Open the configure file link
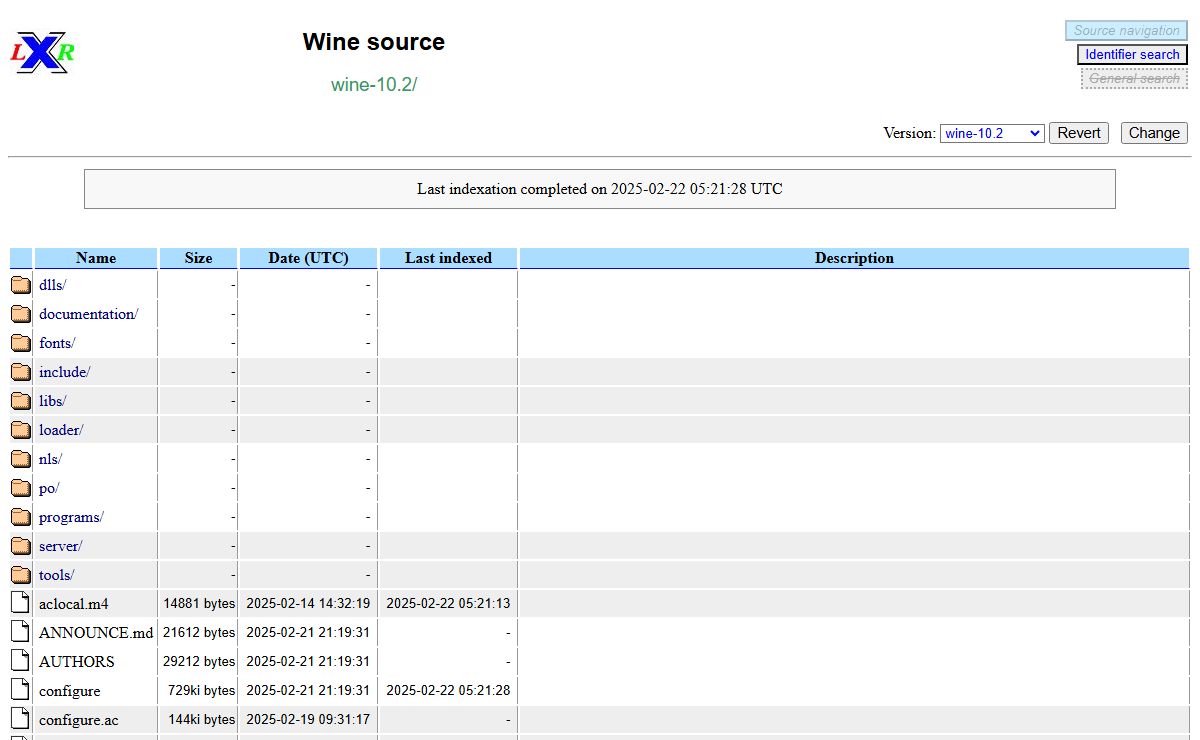This screenshot has width=1200, height=740. 70,691
